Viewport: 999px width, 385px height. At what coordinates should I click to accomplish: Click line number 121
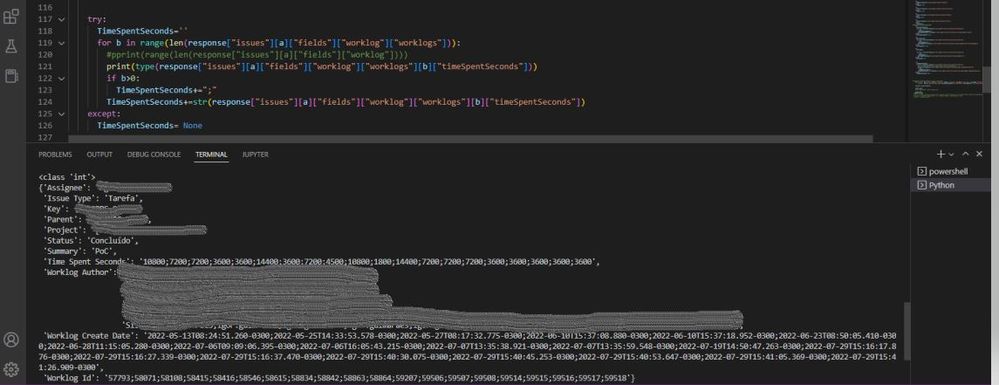pos(45,66)
